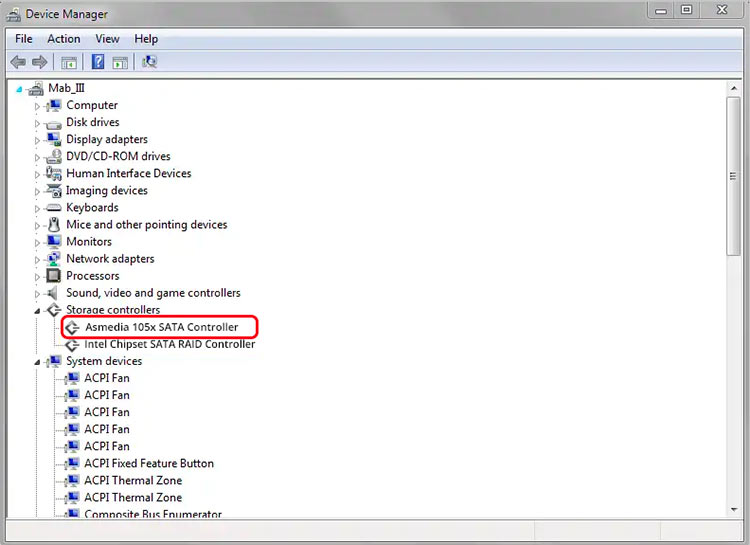Click the Imaging devices camera icon
The image size is (750, 545).
[54, 190]
